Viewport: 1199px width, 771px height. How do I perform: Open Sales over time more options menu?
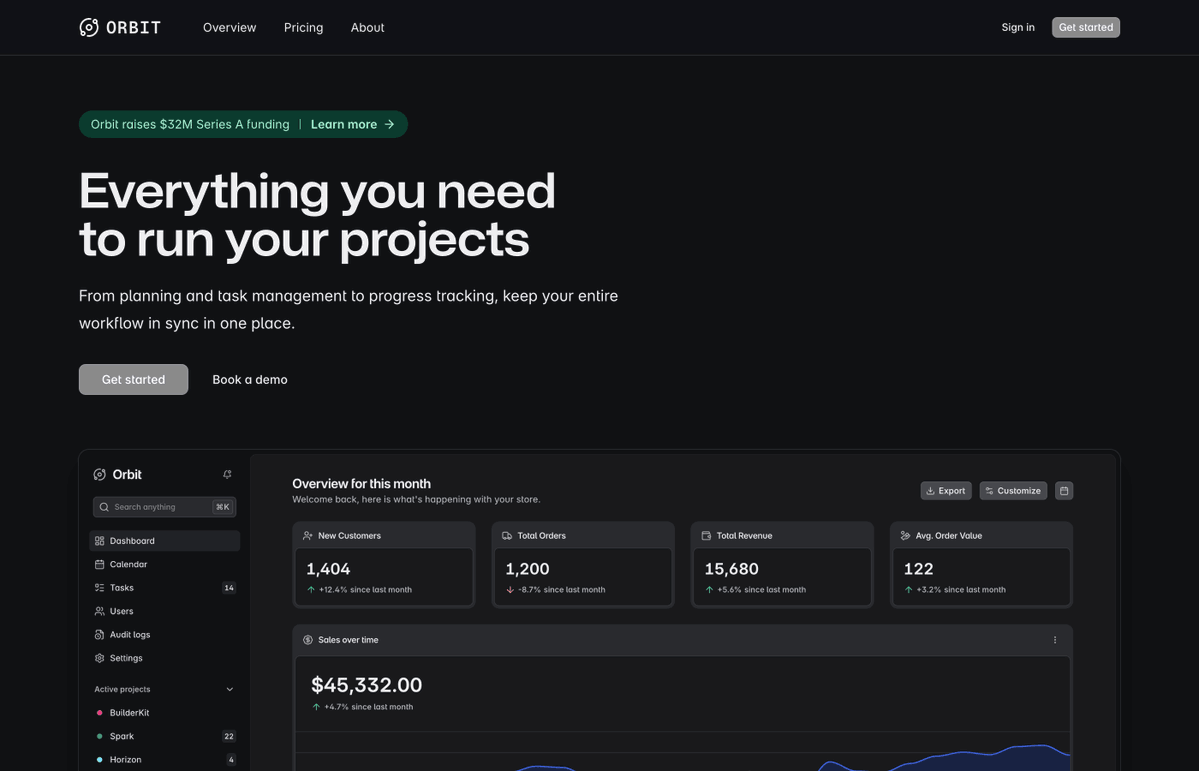click(1055, 640)
